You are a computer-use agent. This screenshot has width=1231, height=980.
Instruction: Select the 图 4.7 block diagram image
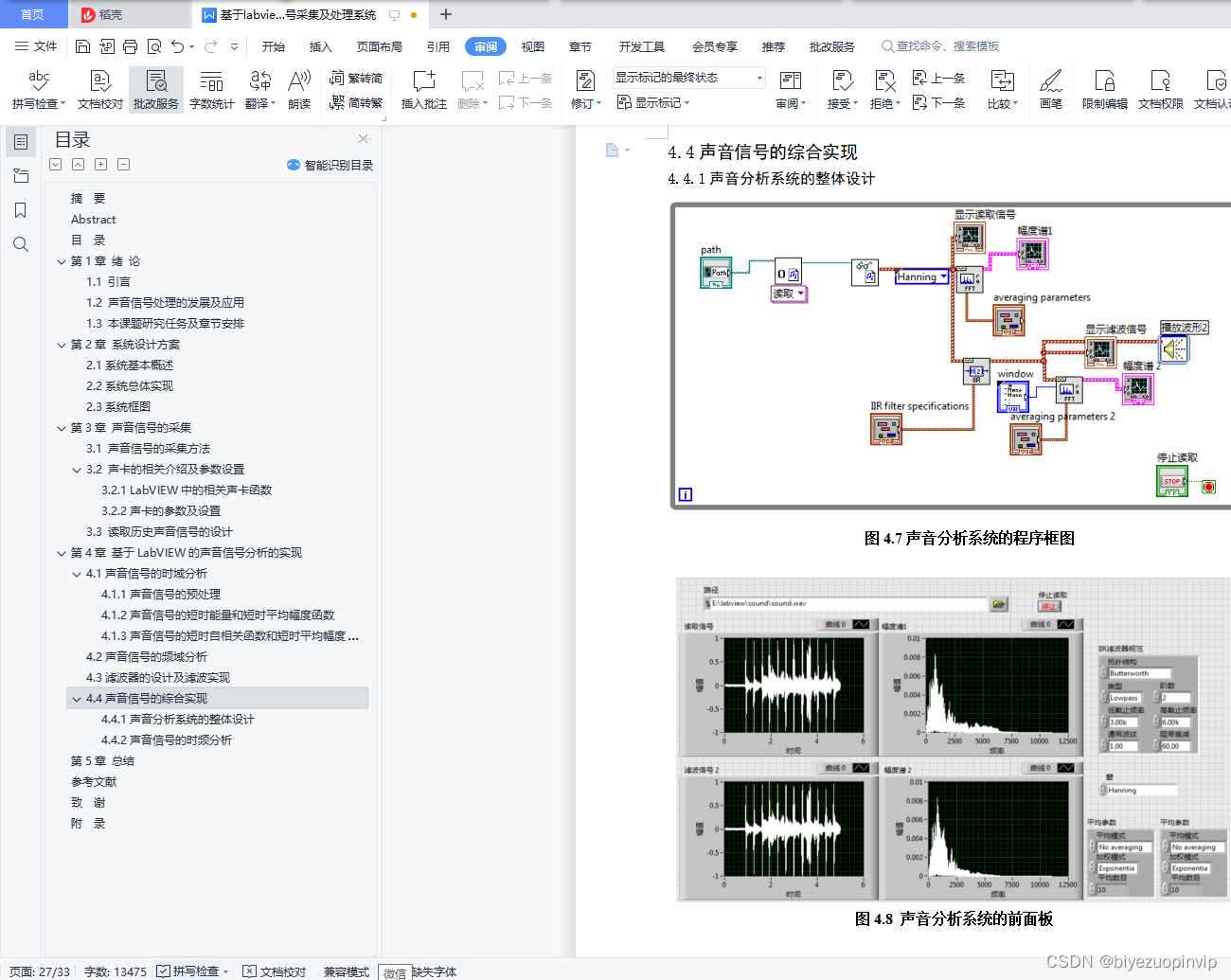951,356
